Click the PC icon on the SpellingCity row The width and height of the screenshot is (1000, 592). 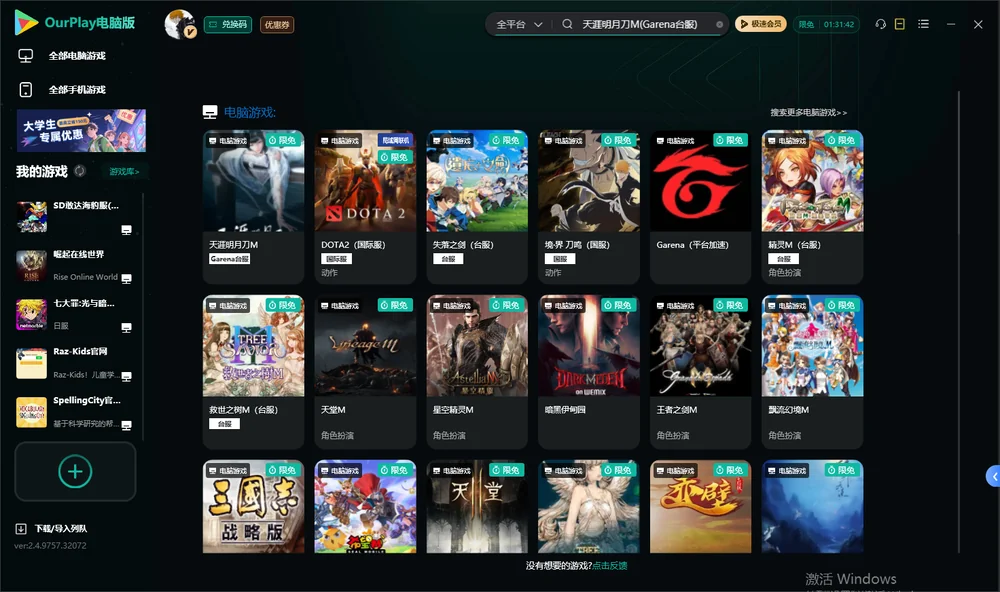pyautogui.click(x=126, y=426)
